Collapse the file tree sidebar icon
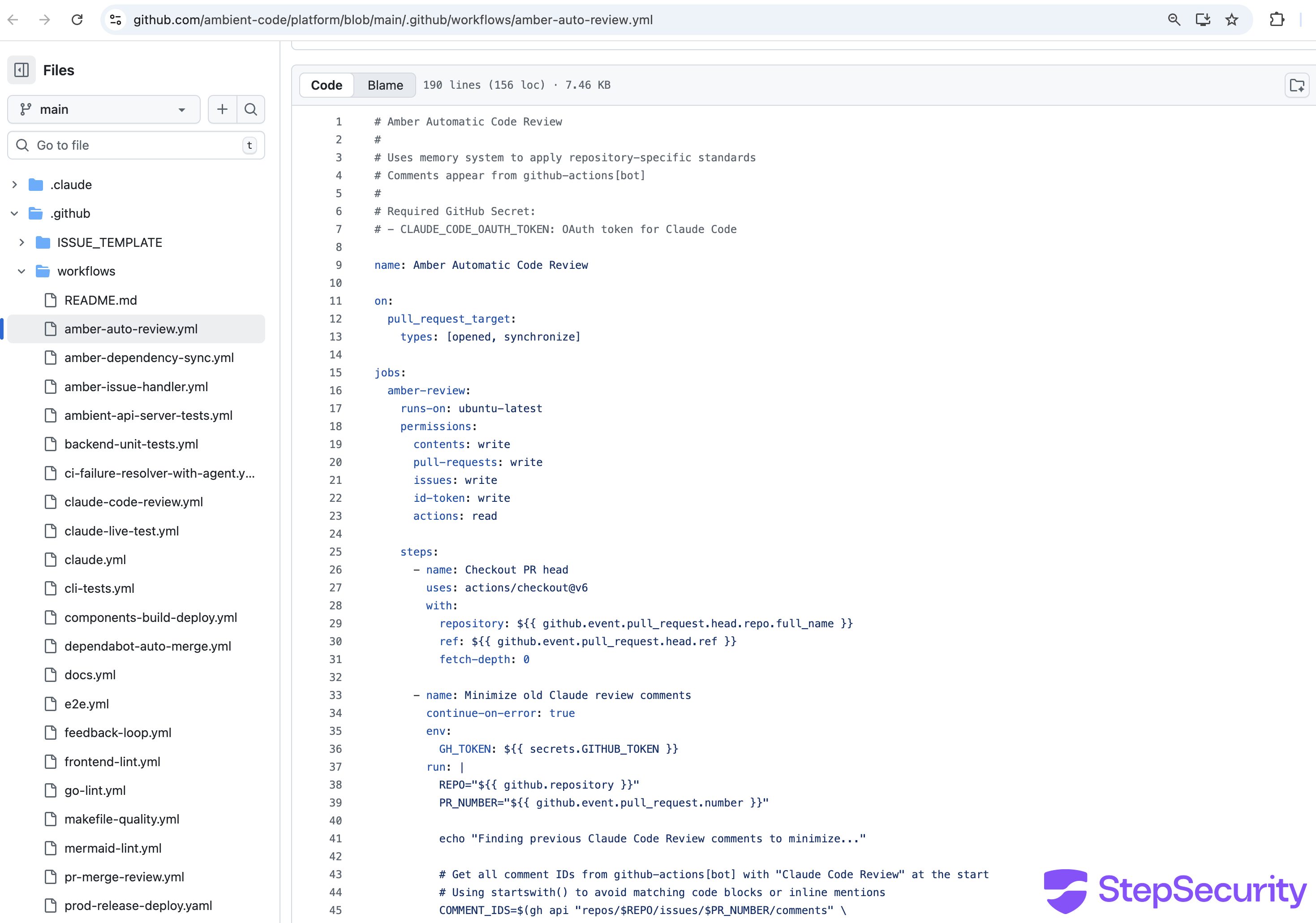 21,70
